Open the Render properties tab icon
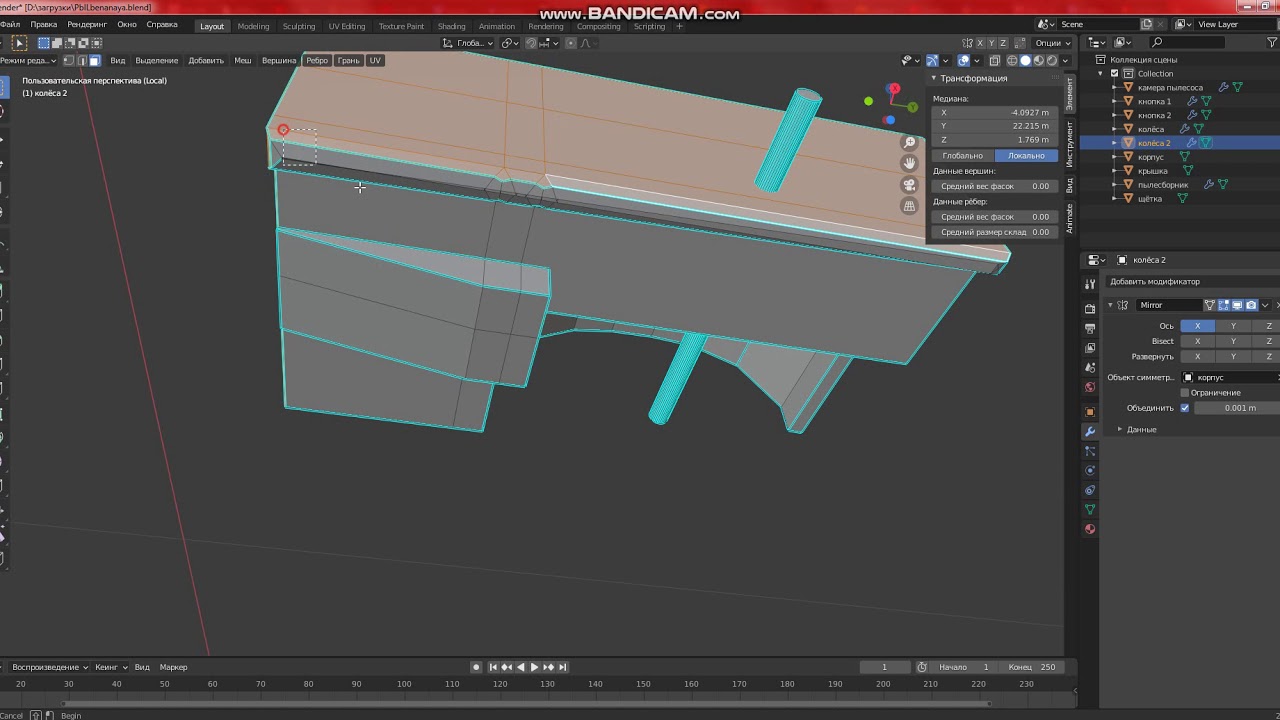 [x=1090, y=309]
